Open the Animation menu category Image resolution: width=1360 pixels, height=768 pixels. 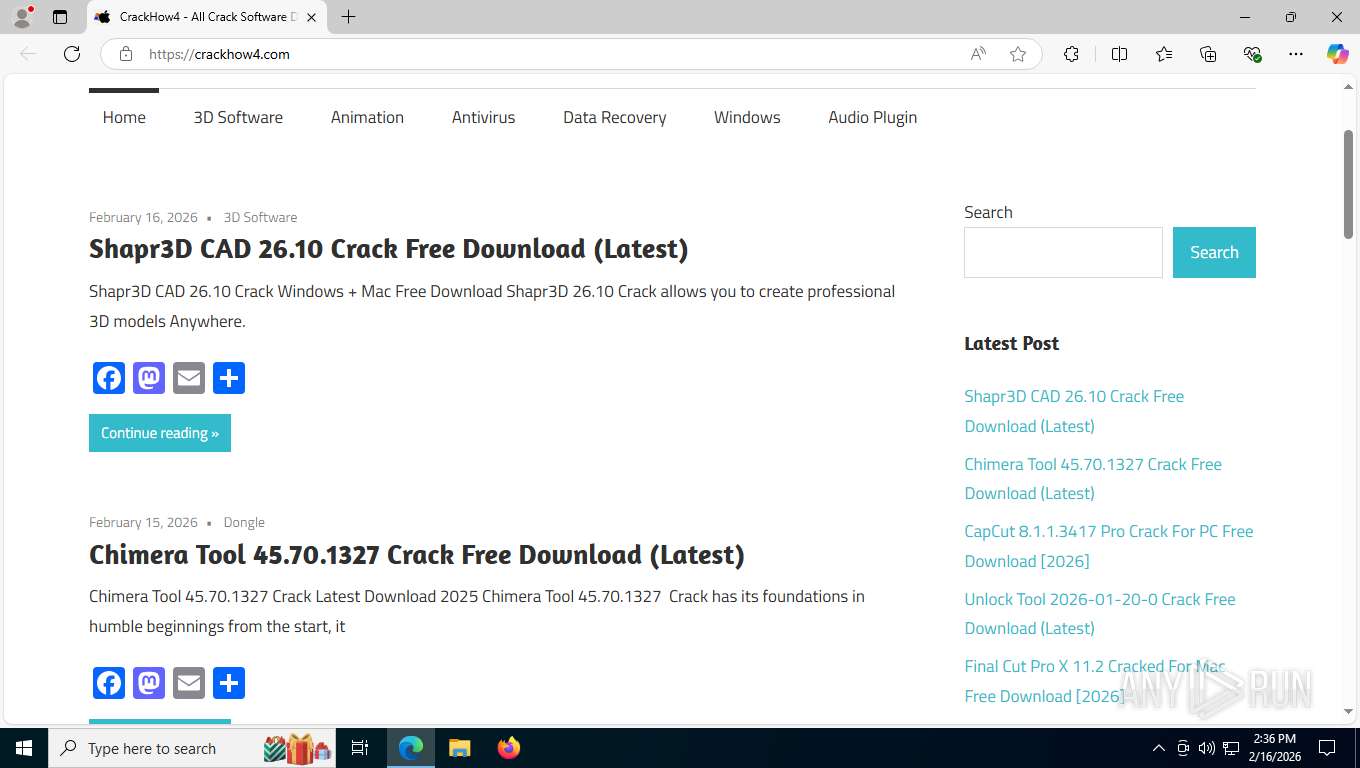pos(367,117)
